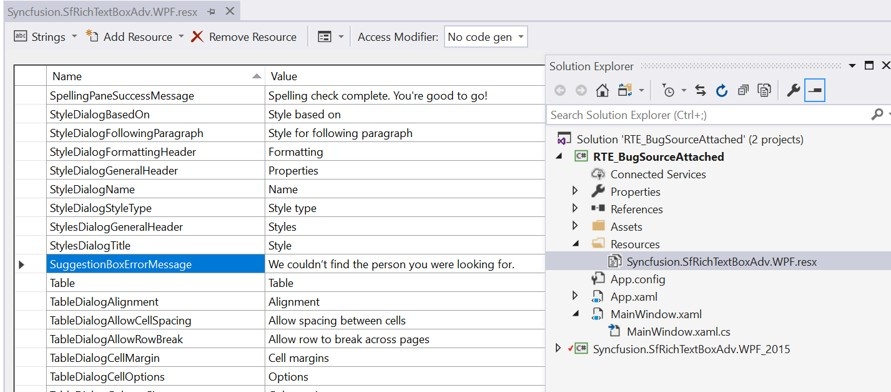Click the Remove Resource red X
891x392 pixels.
point(197,37)
